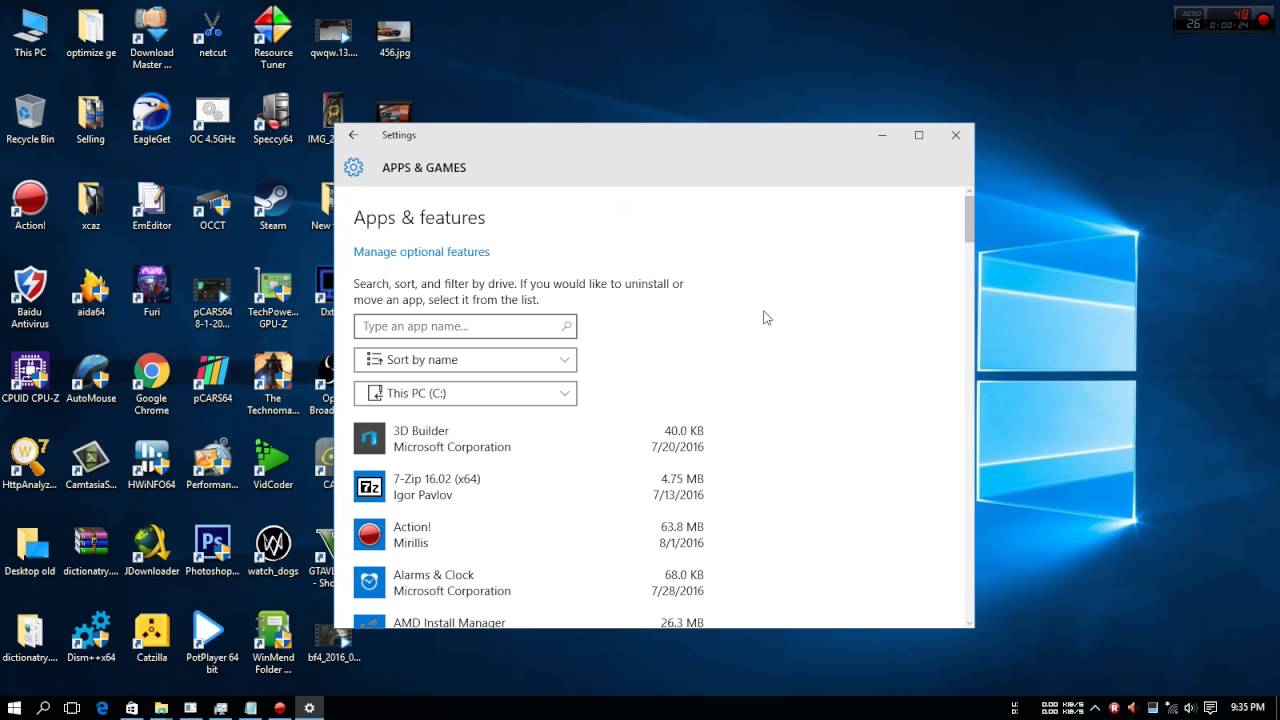
Task: Select the Alarms & Clock app icon
Action: (369, 583)
